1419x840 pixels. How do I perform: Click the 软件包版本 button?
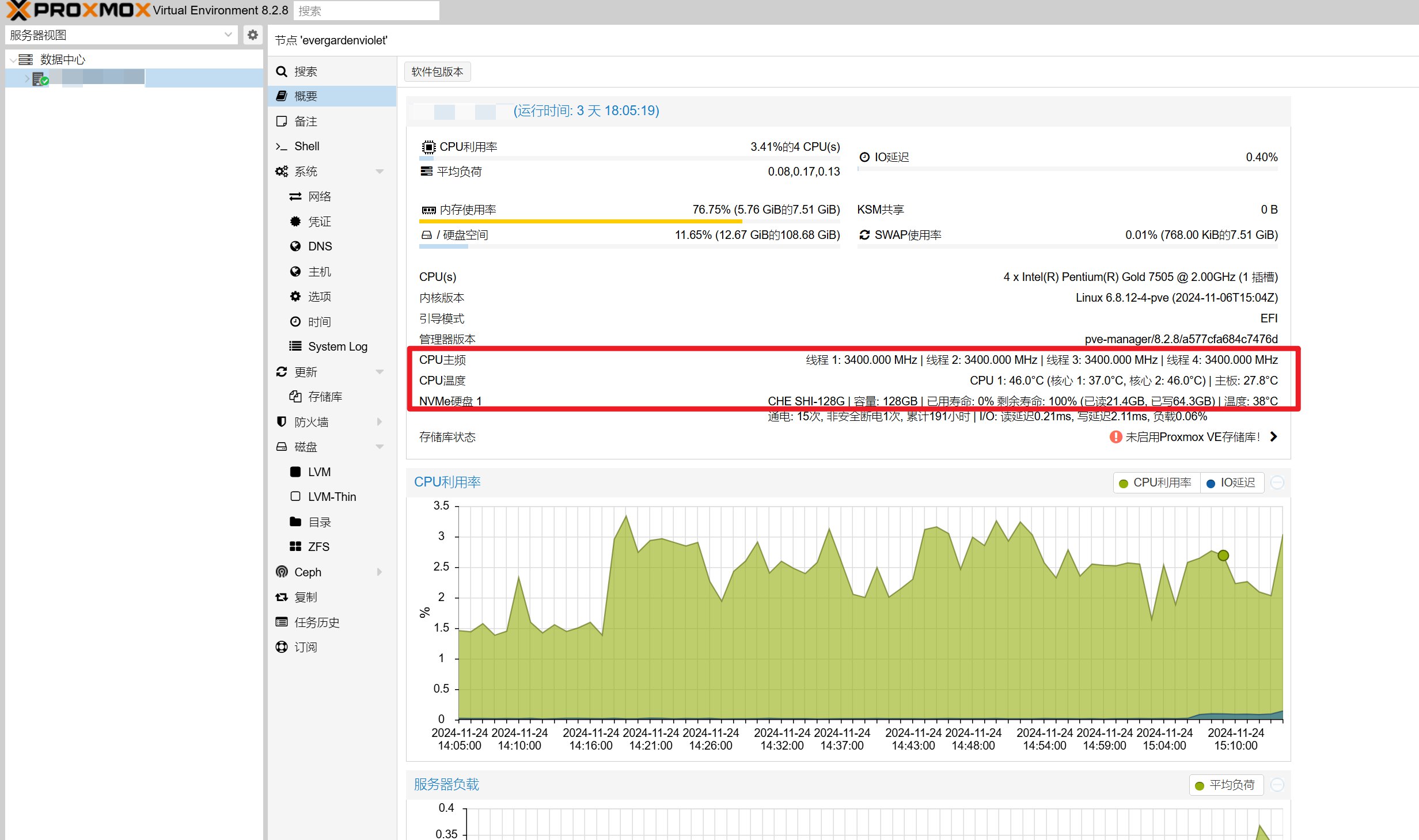pos(437,72)
